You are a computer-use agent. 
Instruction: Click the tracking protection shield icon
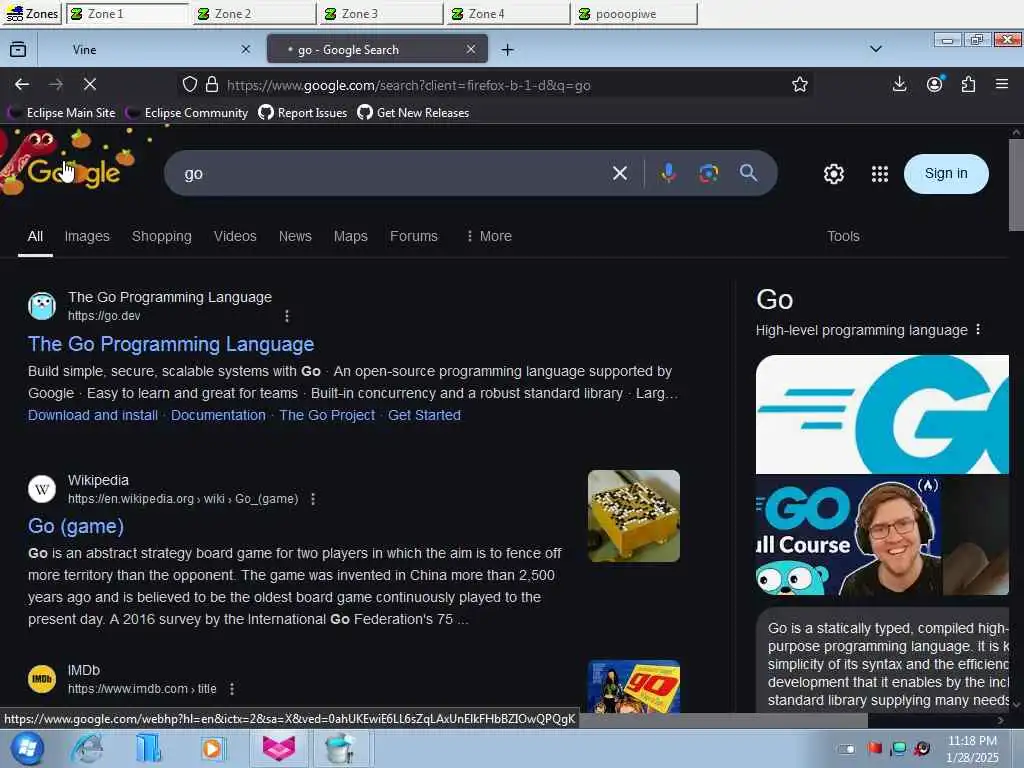tap(189, 84)
